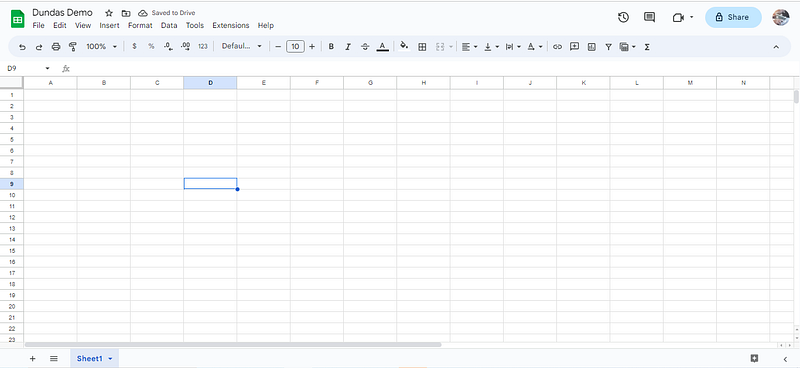This screenshot has height=368, width=800.
Task: Insert link using chain icon
Action: [x=557, y=46]
